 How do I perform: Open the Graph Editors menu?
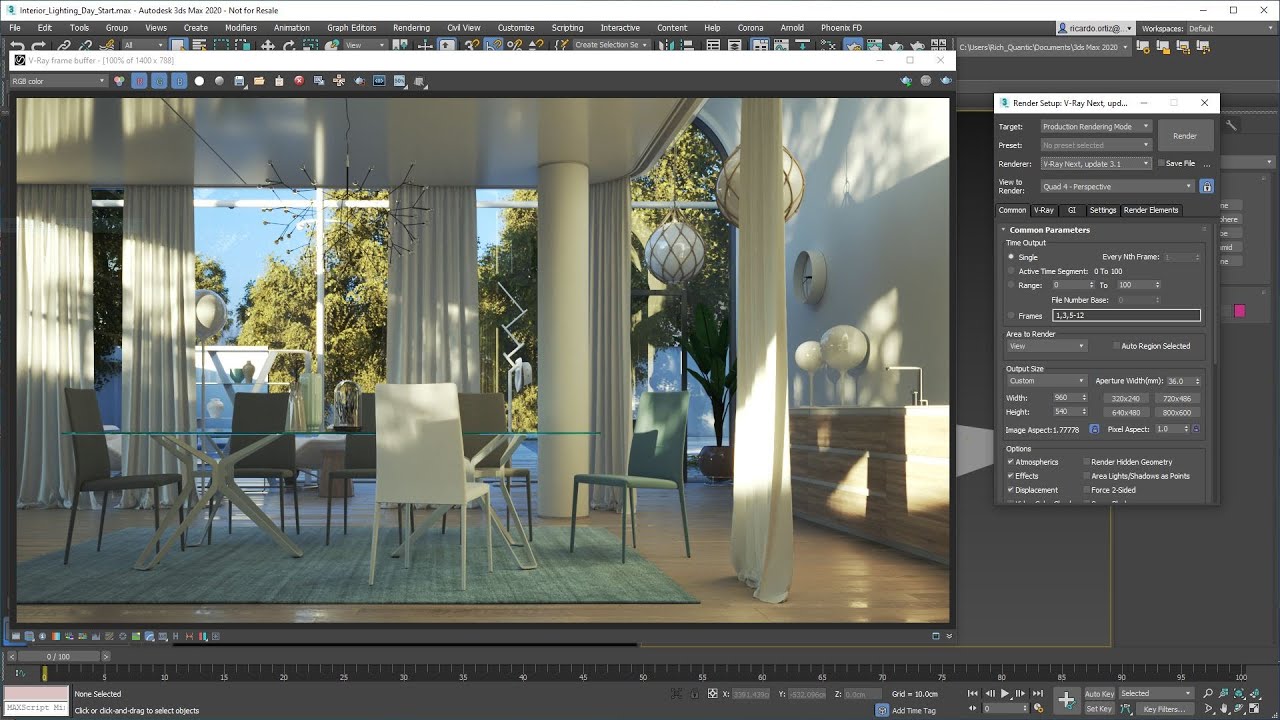click(x=352, y=28)
